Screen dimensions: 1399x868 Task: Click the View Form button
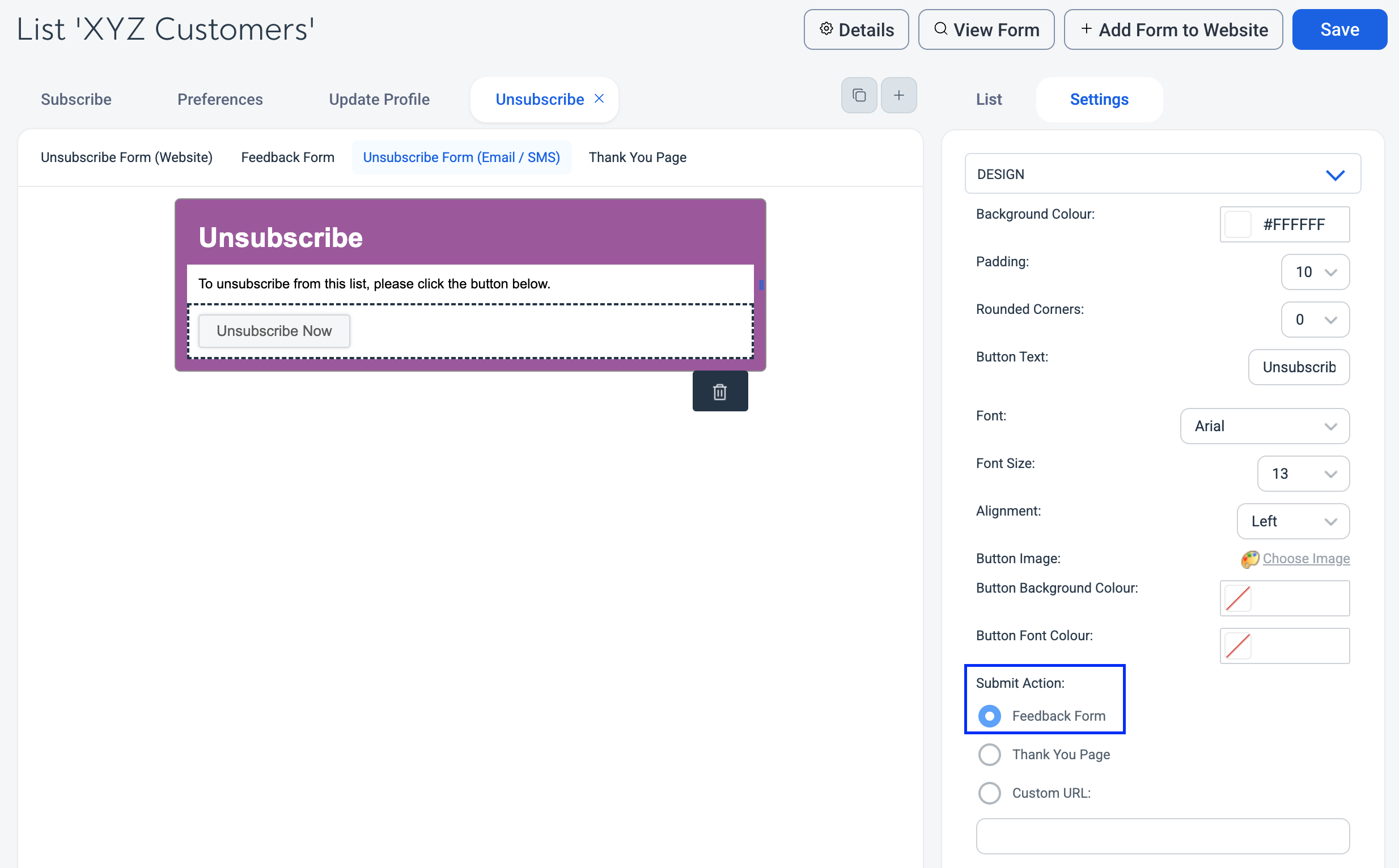pos(986,29)
